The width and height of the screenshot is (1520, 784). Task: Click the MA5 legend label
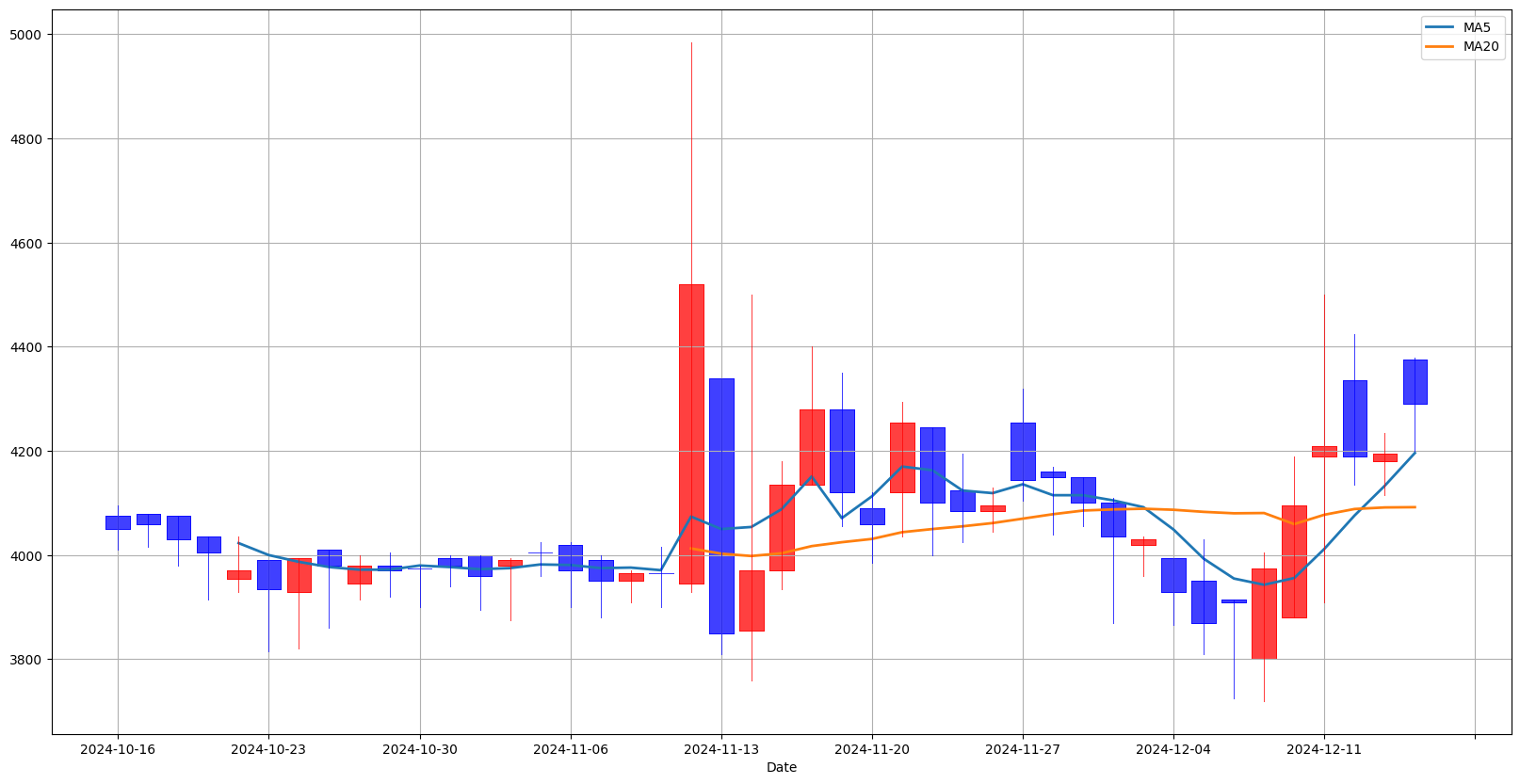click(1477, 27)
